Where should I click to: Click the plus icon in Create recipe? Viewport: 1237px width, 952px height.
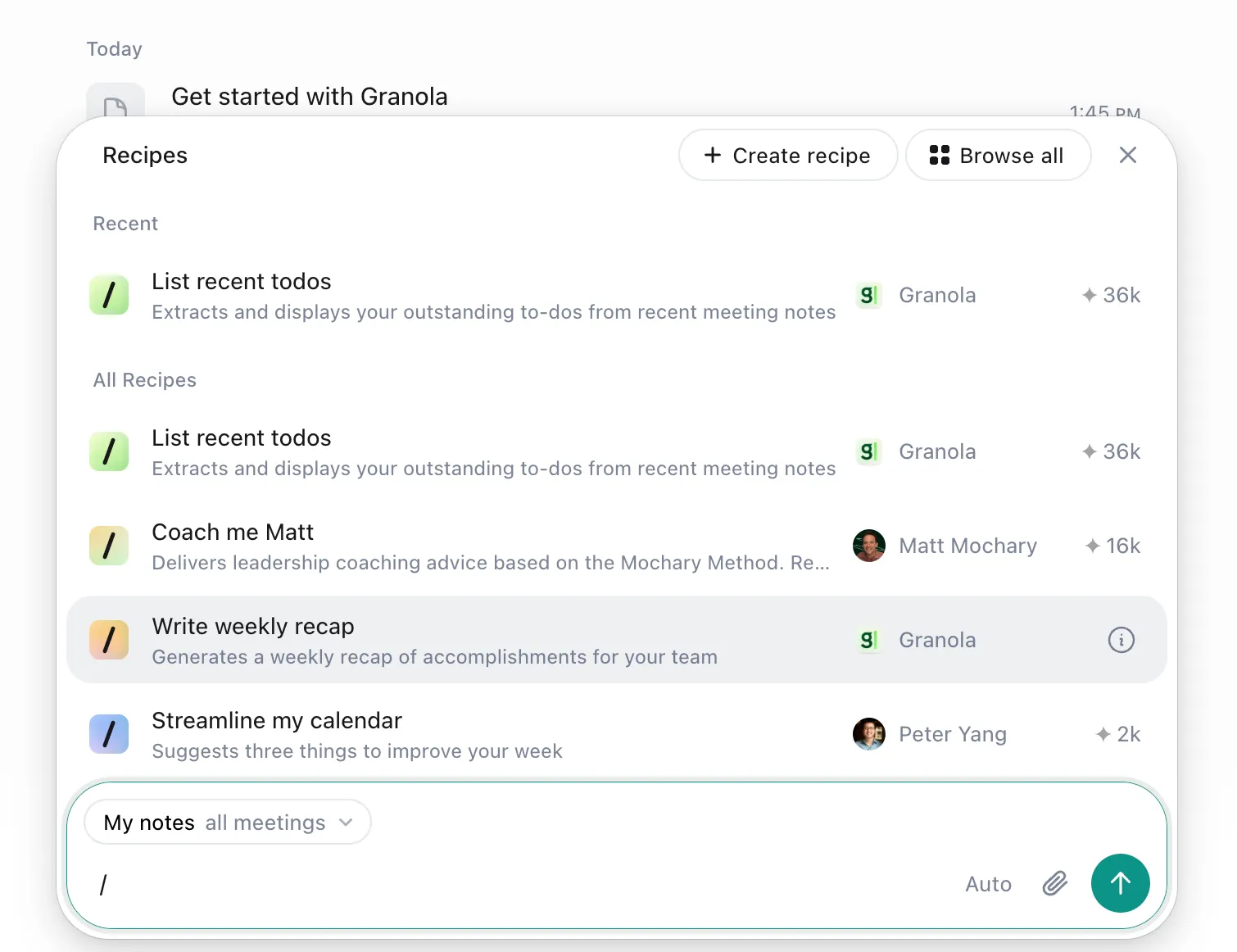click(713, 155)
